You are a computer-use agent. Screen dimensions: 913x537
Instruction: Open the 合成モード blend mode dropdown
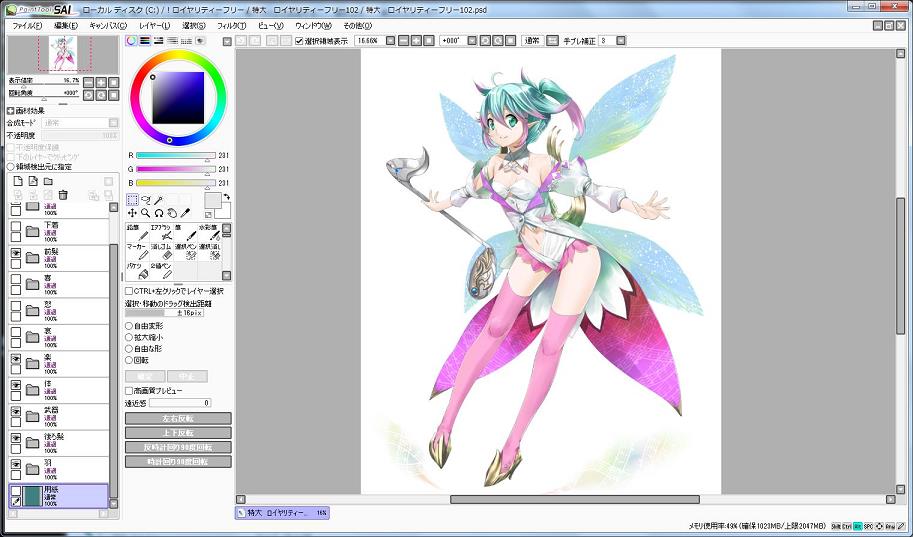[x=80, y=123]
